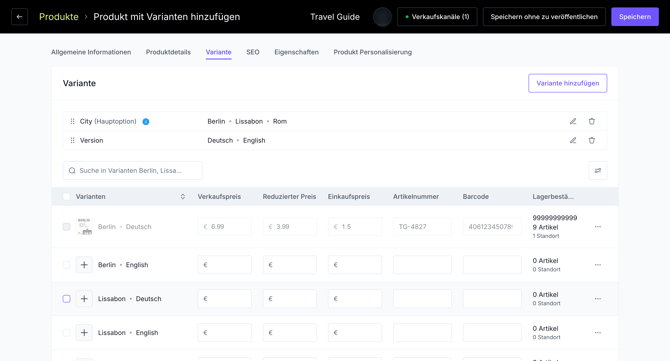Add image via plus for Berlin English
The height and width of the screenshot is (361, 670).
click(84, 265)
